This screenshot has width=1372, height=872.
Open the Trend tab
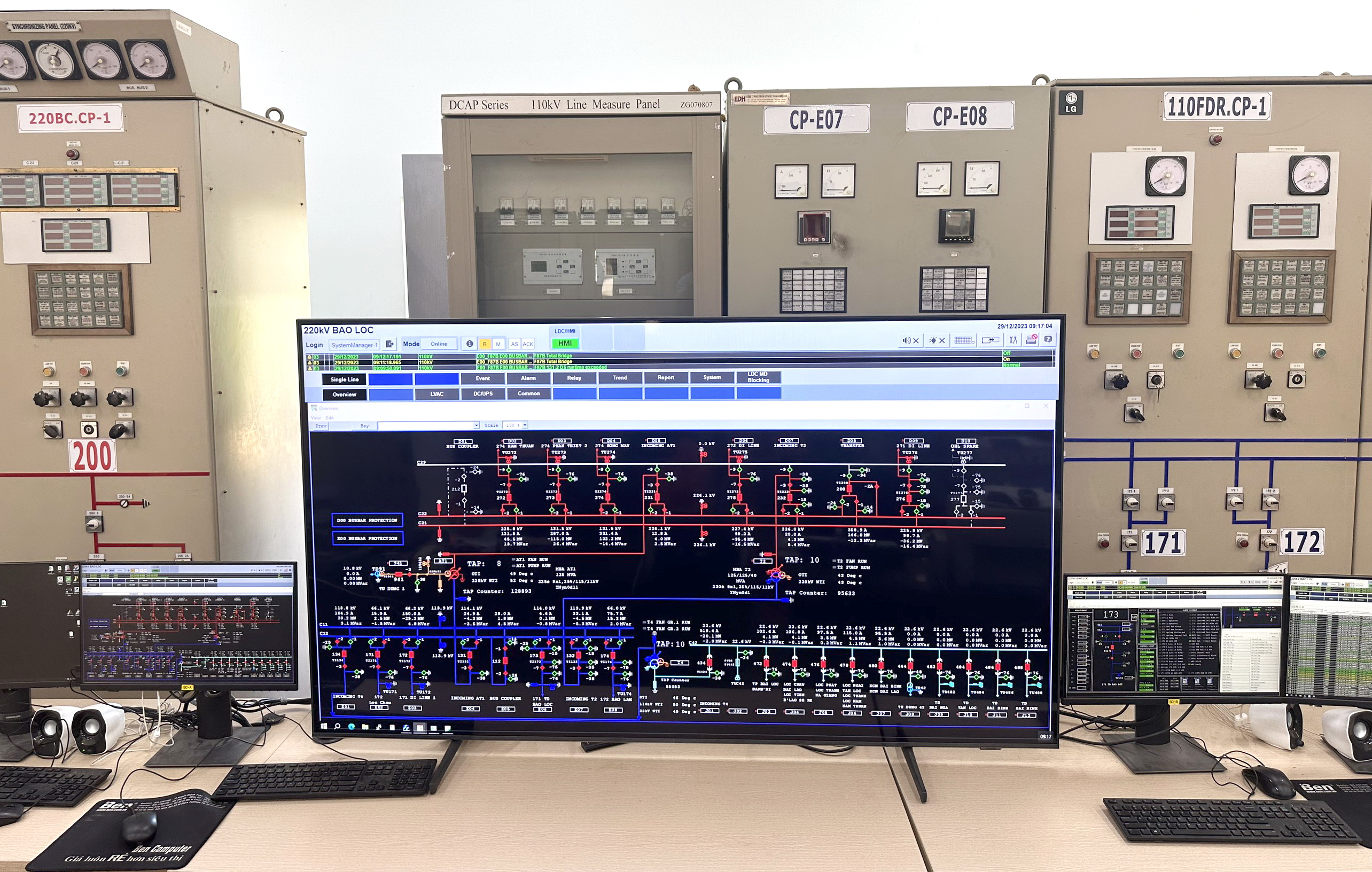[620, 377]
